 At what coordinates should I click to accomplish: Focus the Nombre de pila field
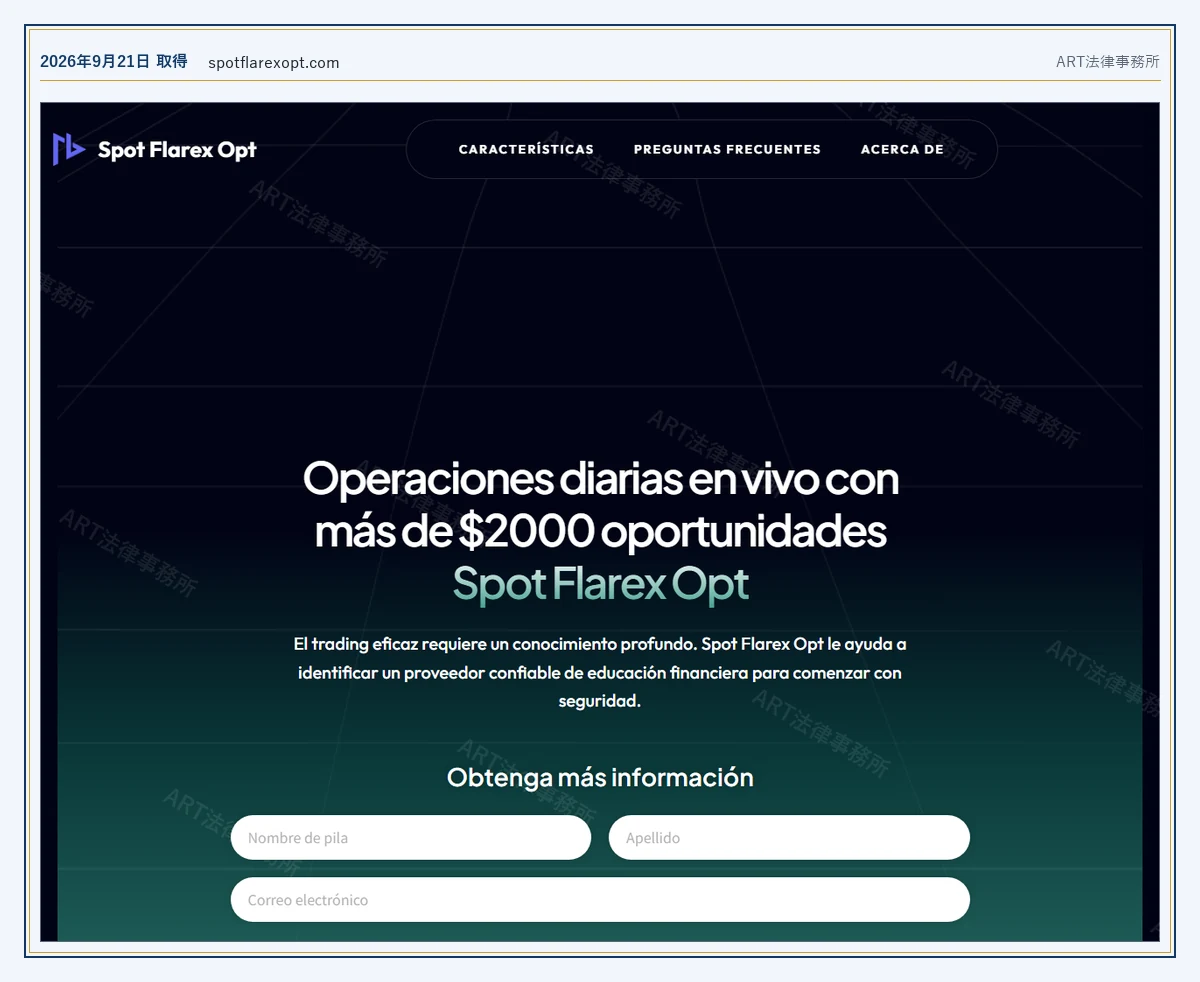(x=411, y=837)
